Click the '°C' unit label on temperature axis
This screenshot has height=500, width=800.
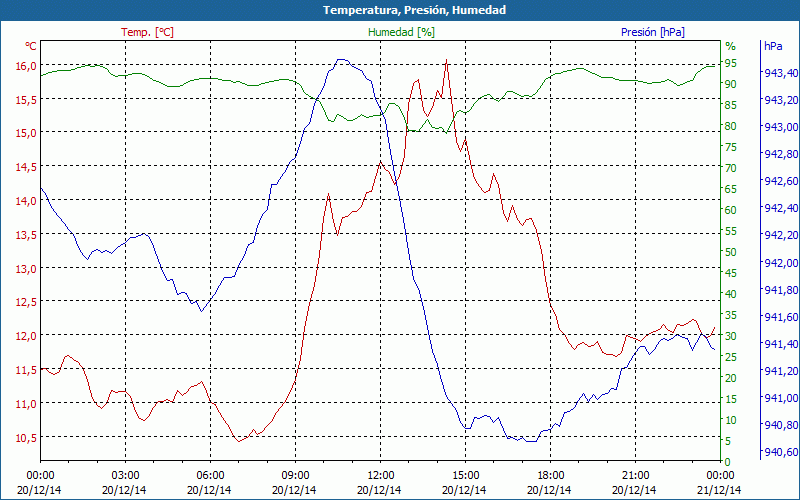pos(31,46)
